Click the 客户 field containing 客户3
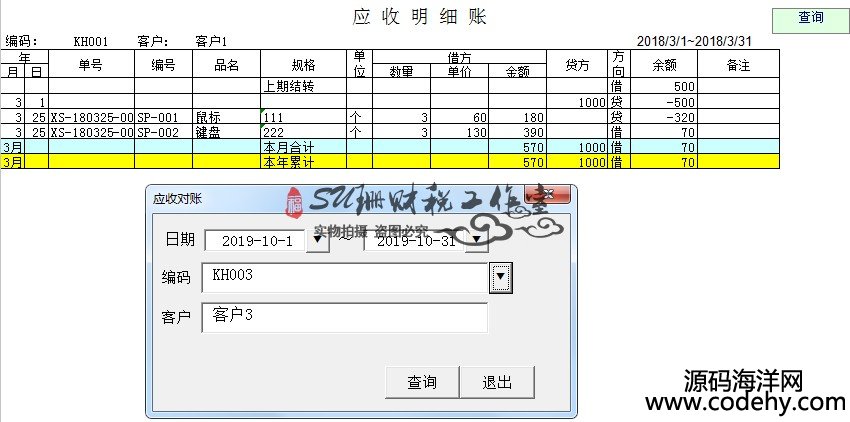The width and height of the screenshot is (850, 422). click(x=344, y=317)
